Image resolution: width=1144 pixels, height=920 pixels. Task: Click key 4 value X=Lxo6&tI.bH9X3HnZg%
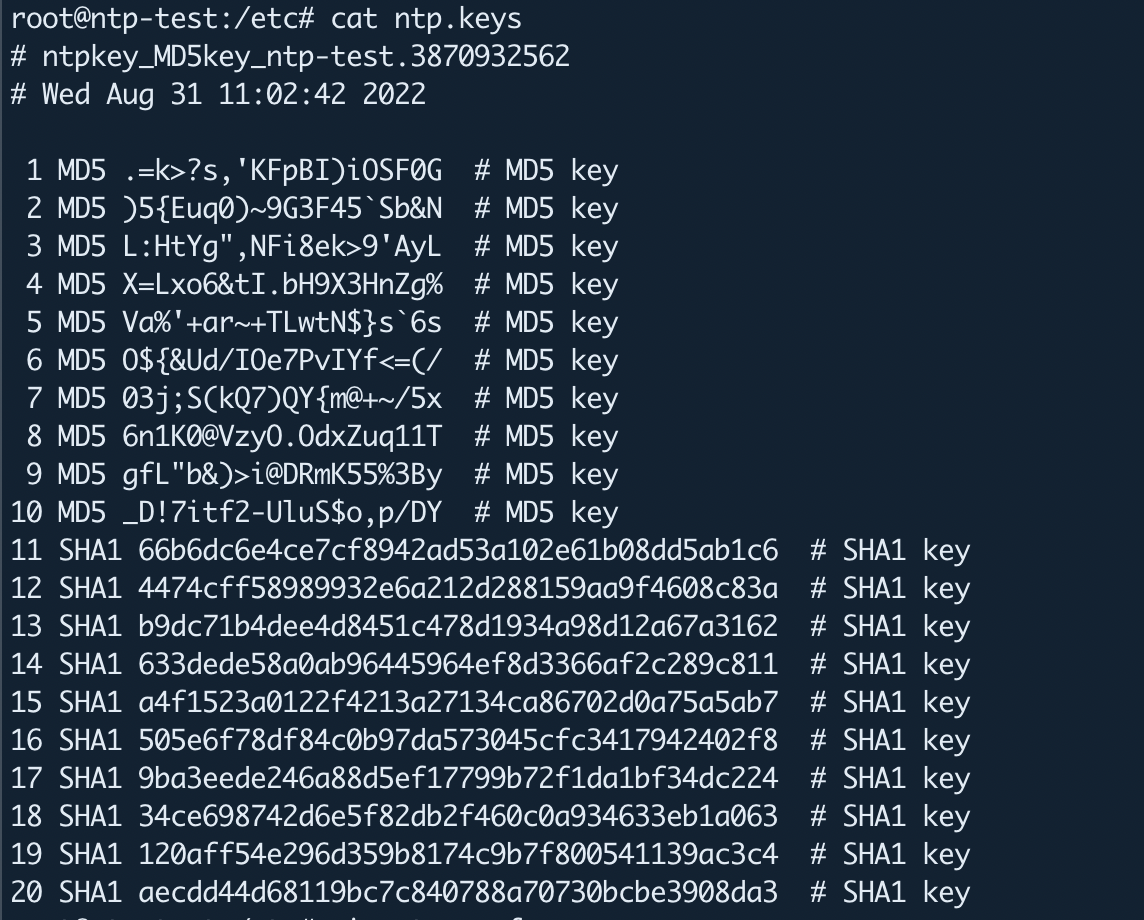[x=282, y=285]
